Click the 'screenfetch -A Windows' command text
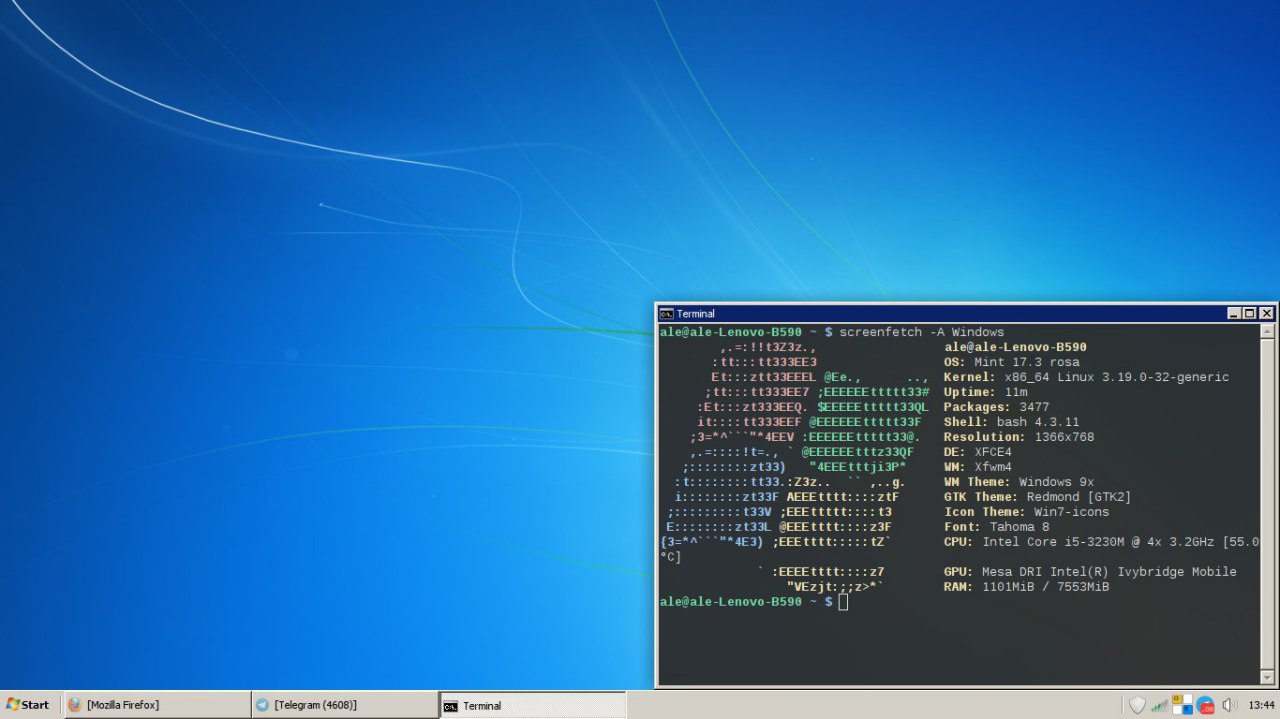Screen dimensions: 1280x719 [921, 332]
